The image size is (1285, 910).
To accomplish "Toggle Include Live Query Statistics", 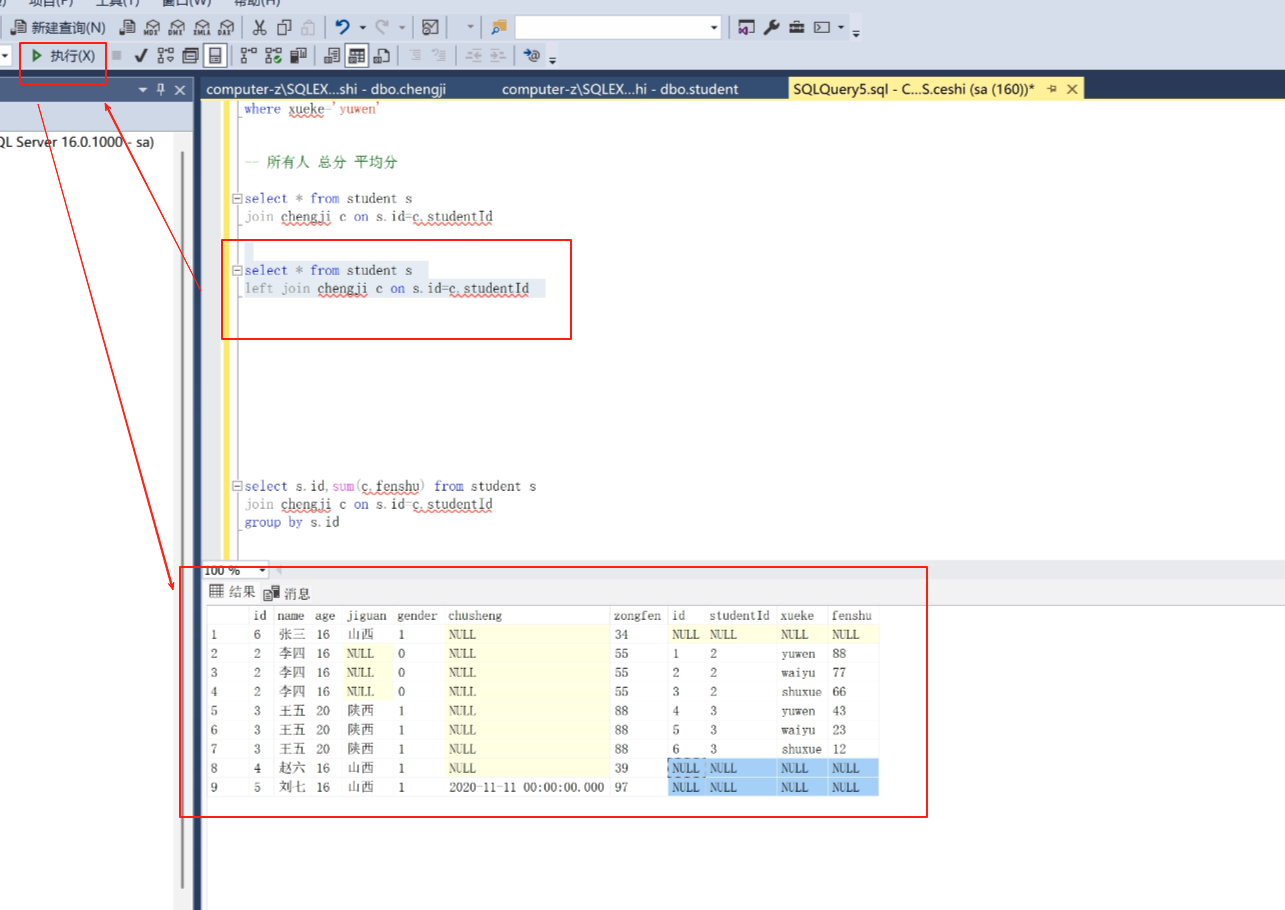I will [273, 56].
